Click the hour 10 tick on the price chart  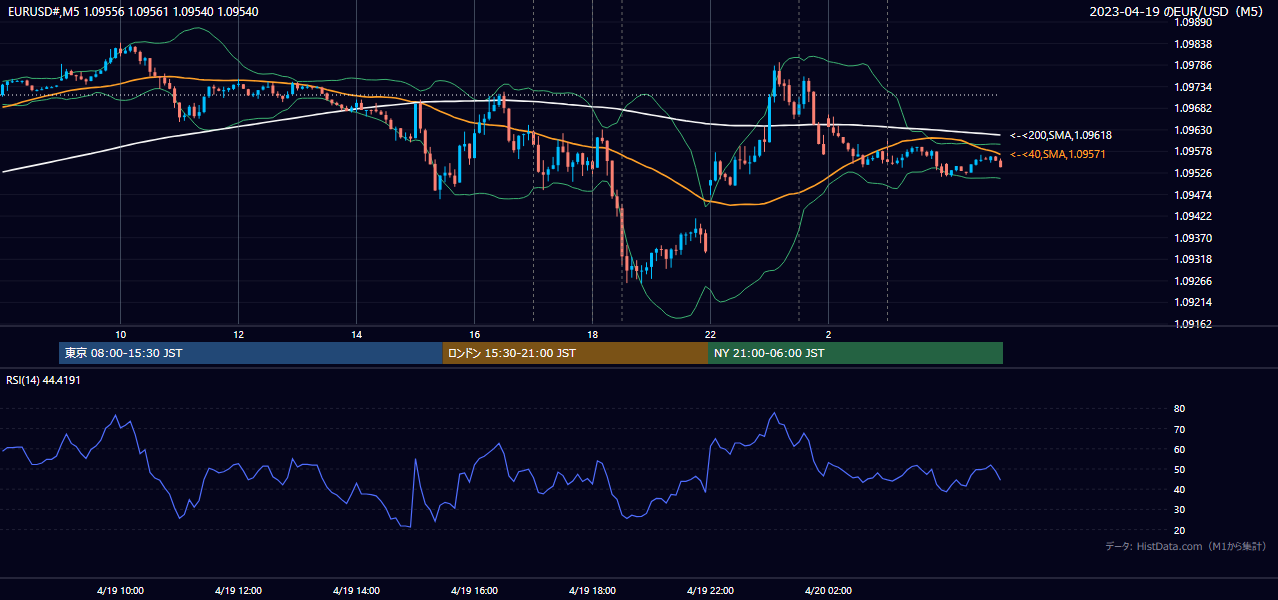tap(120, 334)
